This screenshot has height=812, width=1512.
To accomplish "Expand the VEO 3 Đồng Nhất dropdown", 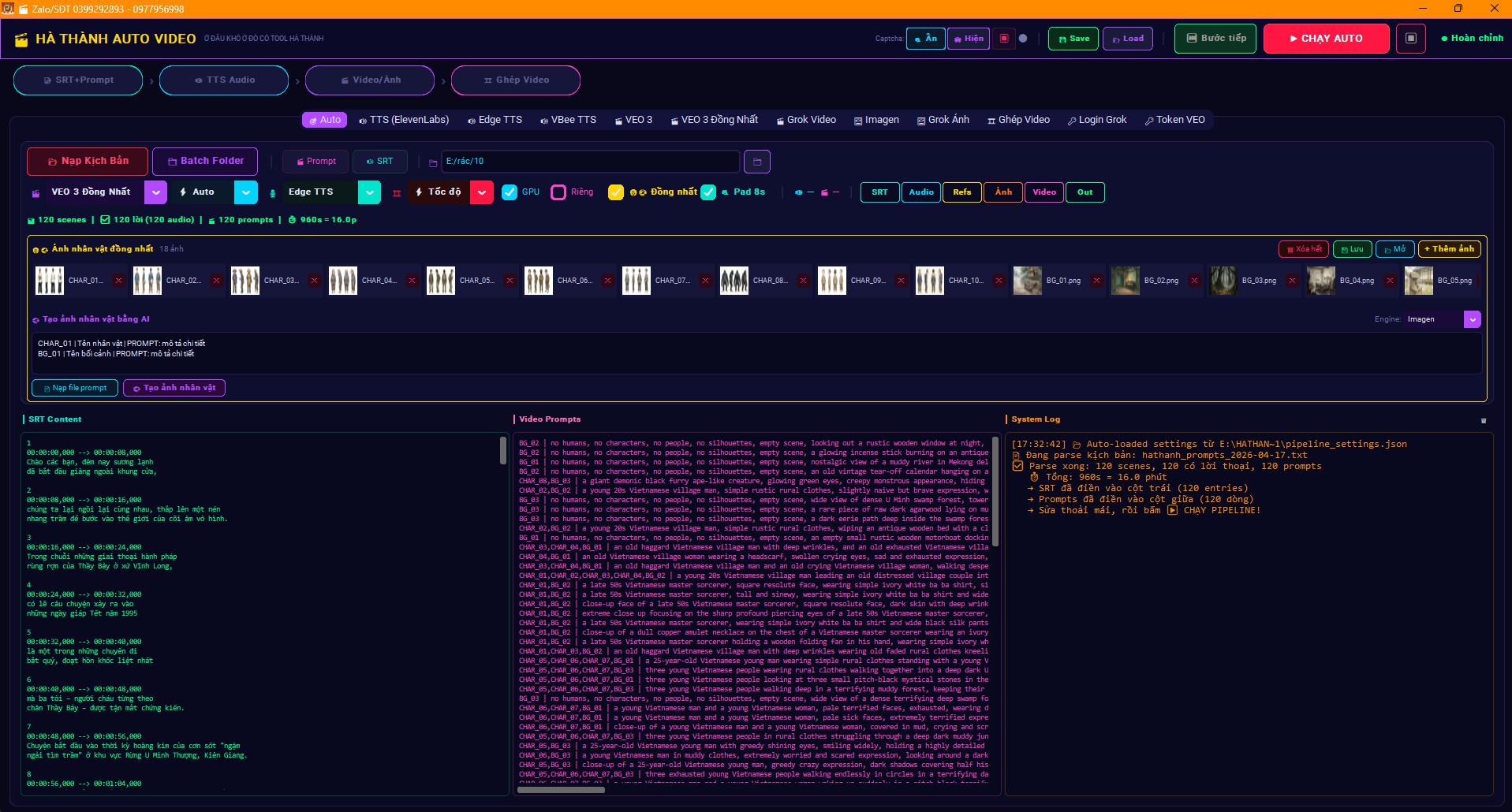I will [155, 192].
